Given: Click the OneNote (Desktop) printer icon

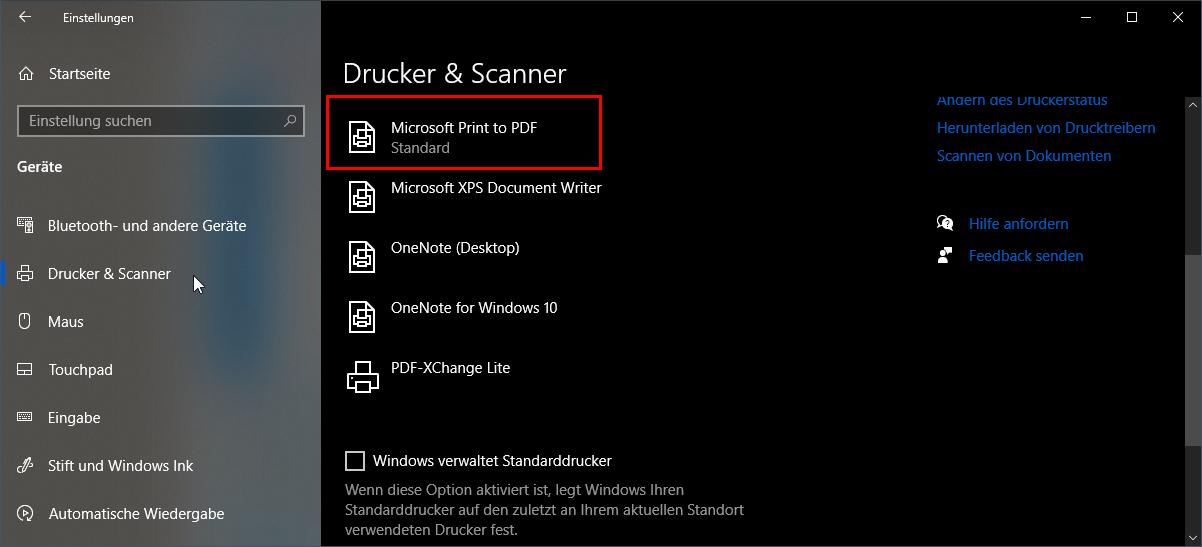Looking at the screenshot, I should coord(362,257).
